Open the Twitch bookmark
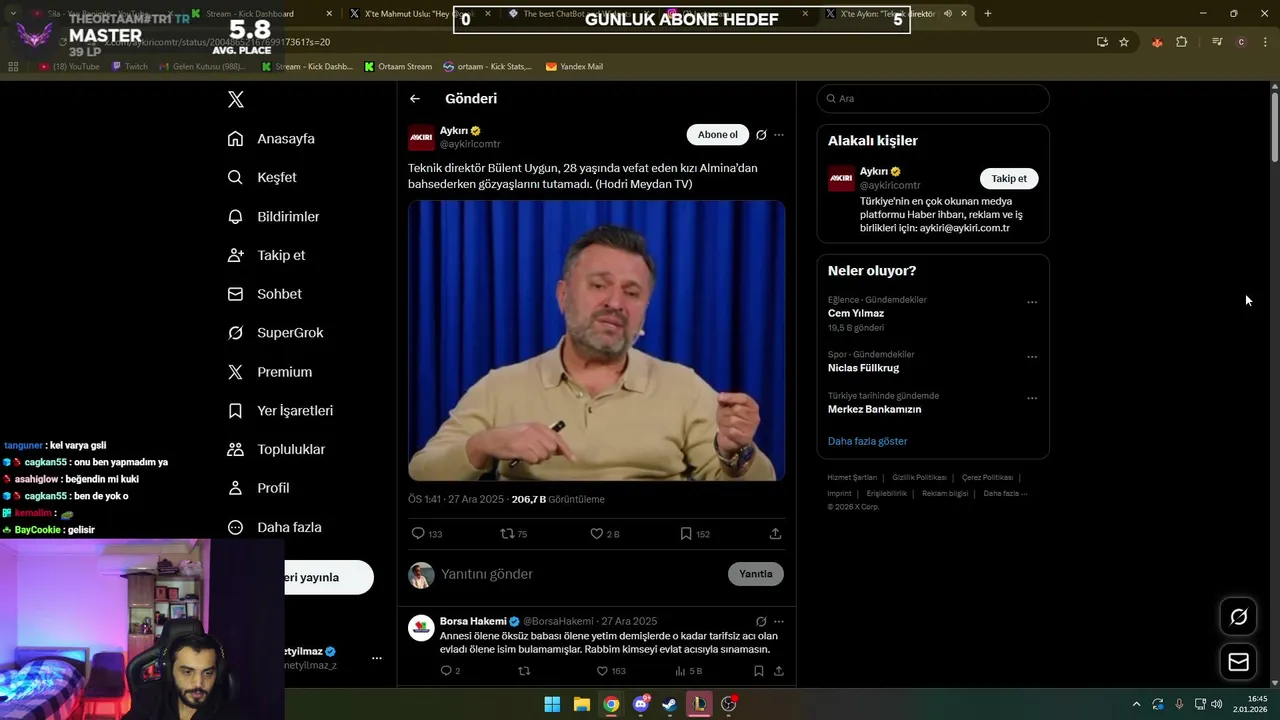This screenshot has width=1280, height=720. 130,67
